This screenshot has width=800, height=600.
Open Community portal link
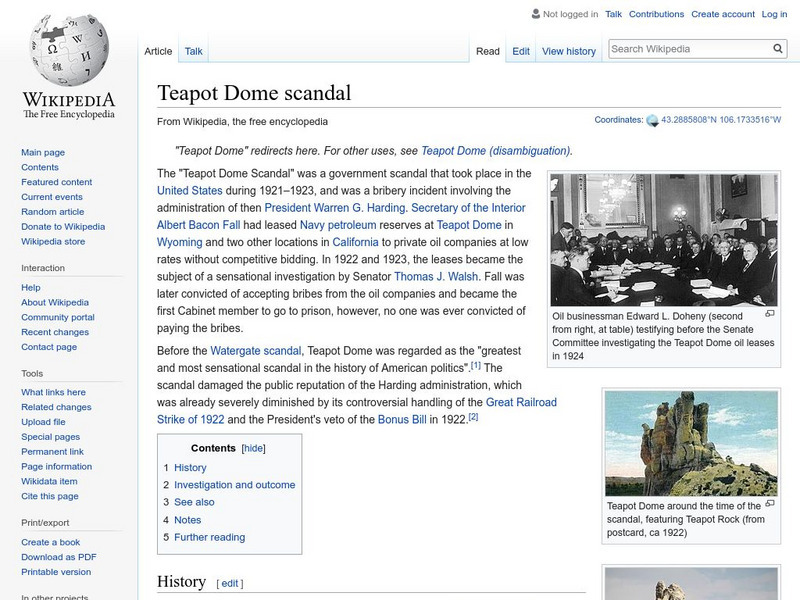(58, 317)
